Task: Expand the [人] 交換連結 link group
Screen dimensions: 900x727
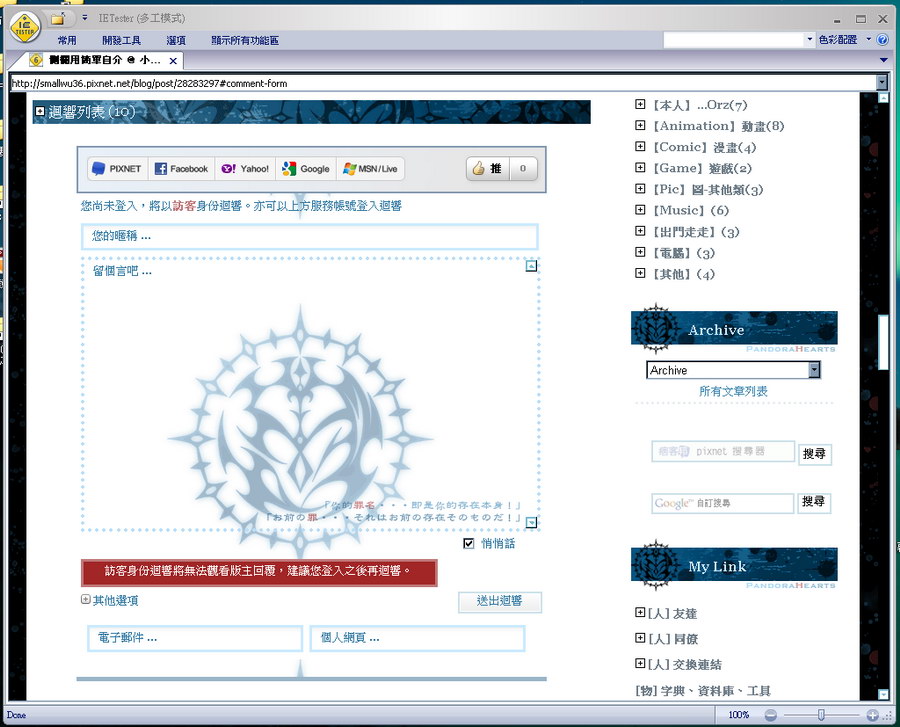Action: coord(640,663)
